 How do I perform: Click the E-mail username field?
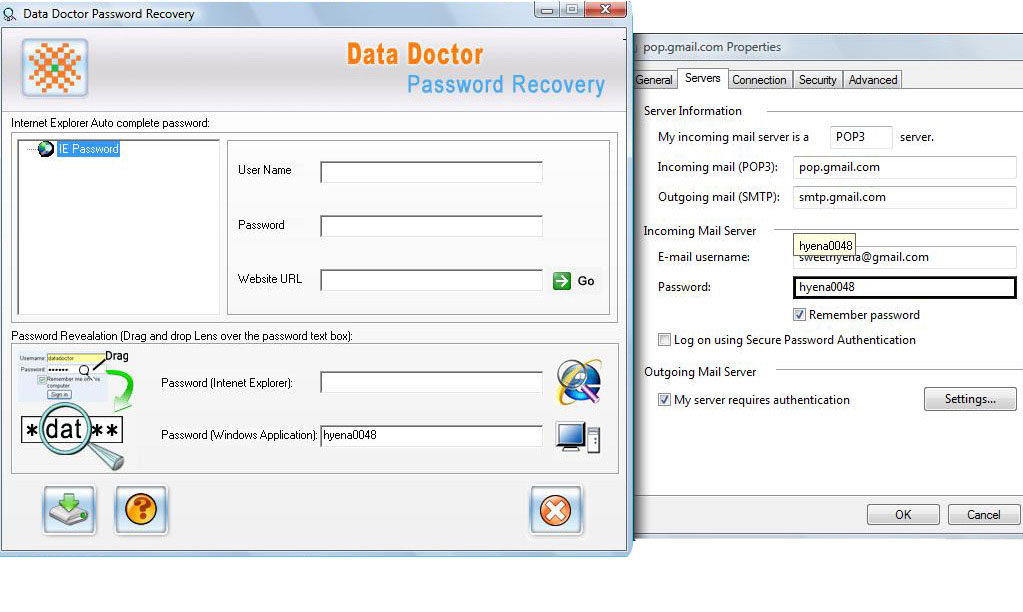[904, 257]
